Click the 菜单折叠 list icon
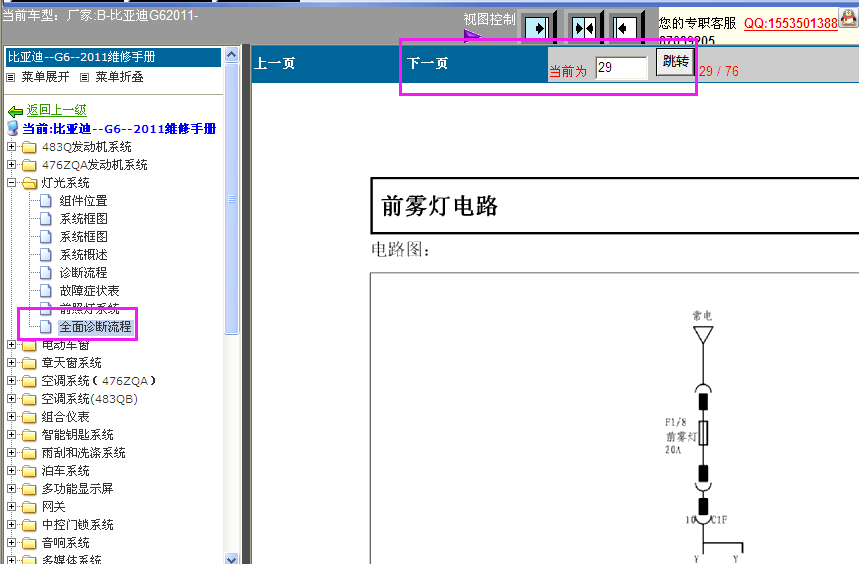The height and width of the screenshot is (564, 859). [x=84, y=78]
